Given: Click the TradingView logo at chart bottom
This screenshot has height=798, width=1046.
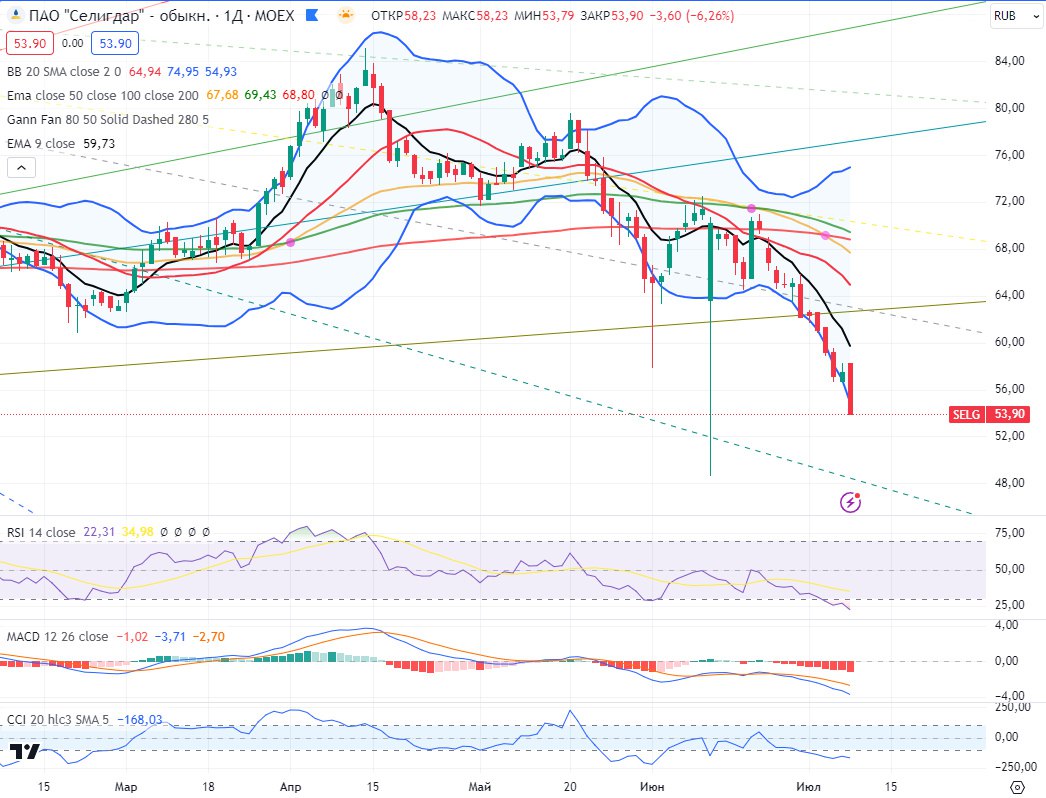Looking at the screenshot, I should (25, 752).
